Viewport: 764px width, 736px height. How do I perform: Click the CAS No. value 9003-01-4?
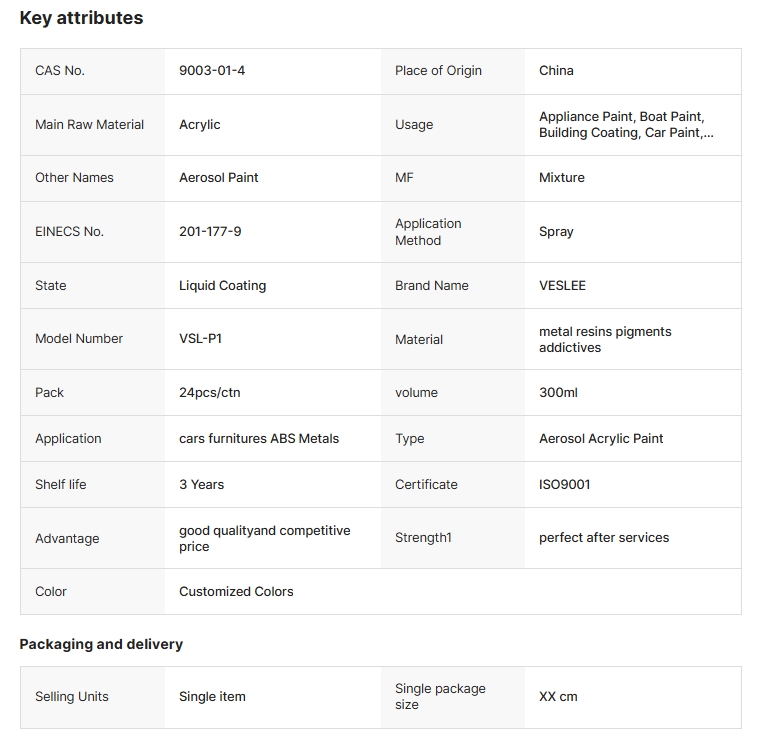click(212, 71)
